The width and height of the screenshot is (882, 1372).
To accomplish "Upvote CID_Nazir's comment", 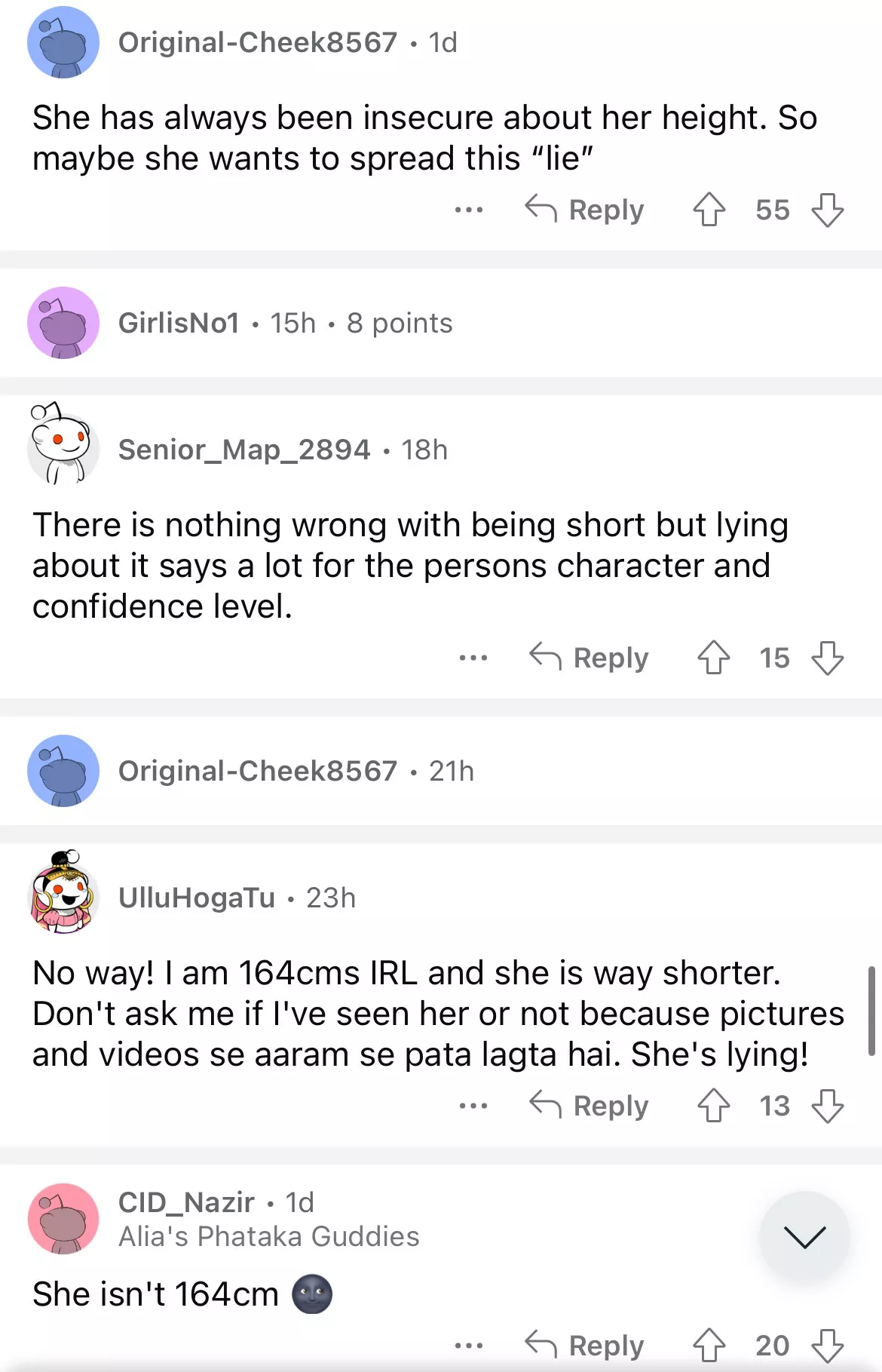I will 709,1345.
